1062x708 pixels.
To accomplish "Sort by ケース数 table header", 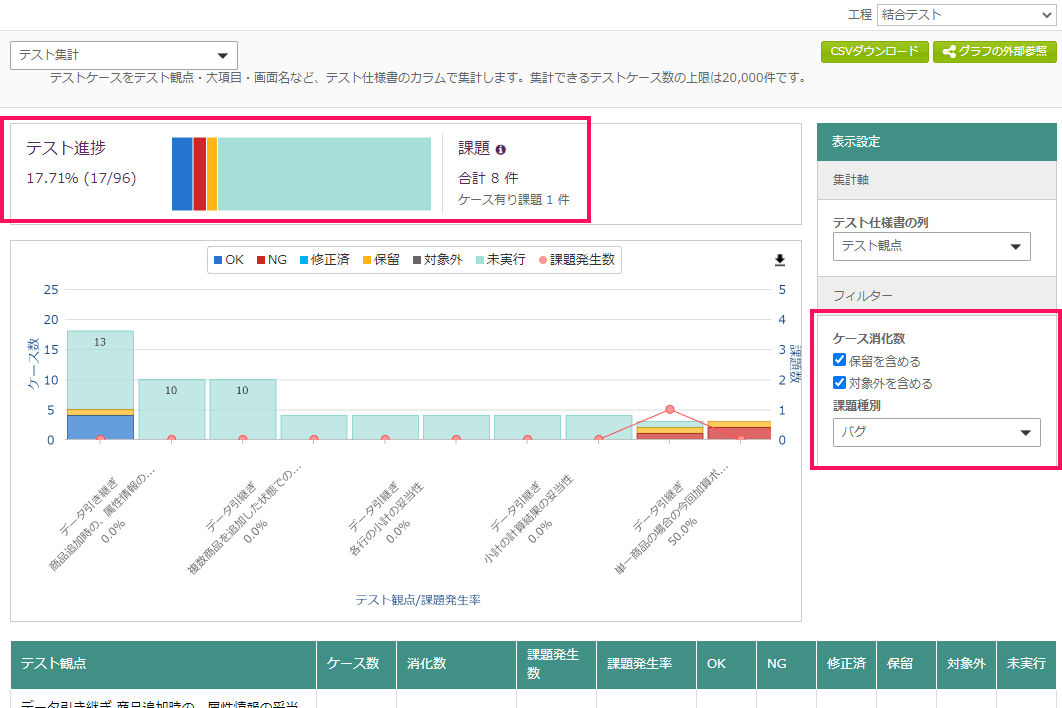I will tap(356, 664).
